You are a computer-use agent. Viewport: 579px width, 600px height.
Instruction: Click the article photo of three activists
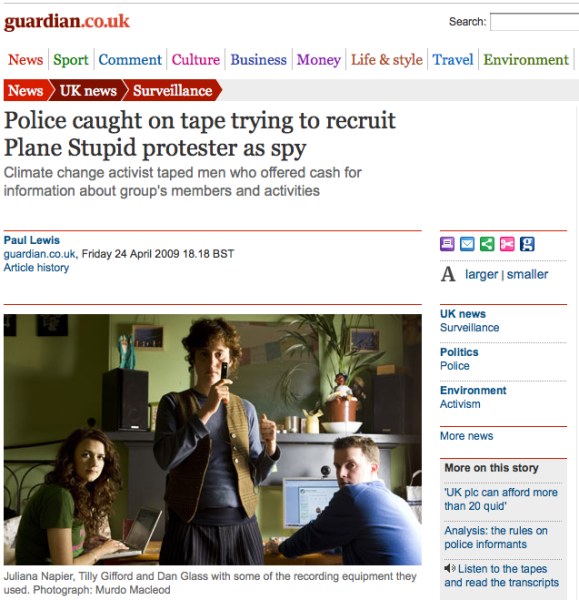(213, 439)
